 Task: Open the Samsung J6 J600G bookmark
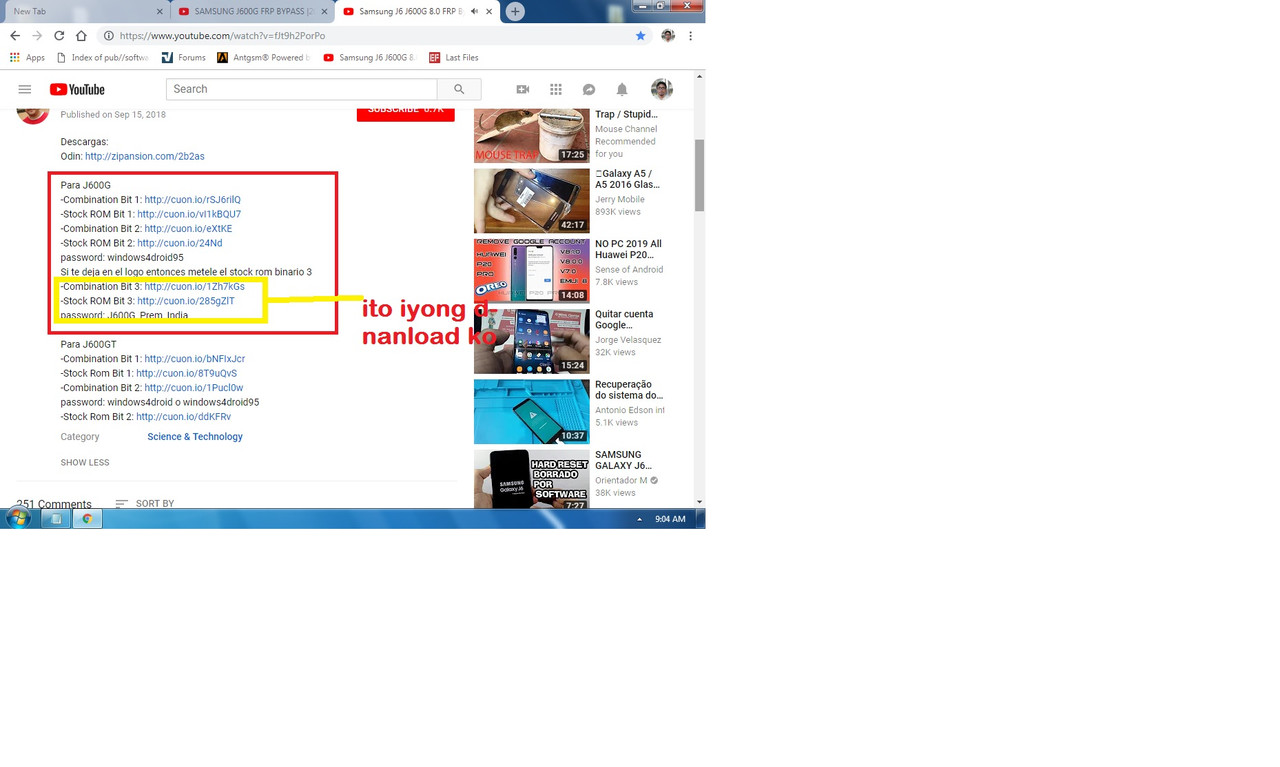point(369,58)
